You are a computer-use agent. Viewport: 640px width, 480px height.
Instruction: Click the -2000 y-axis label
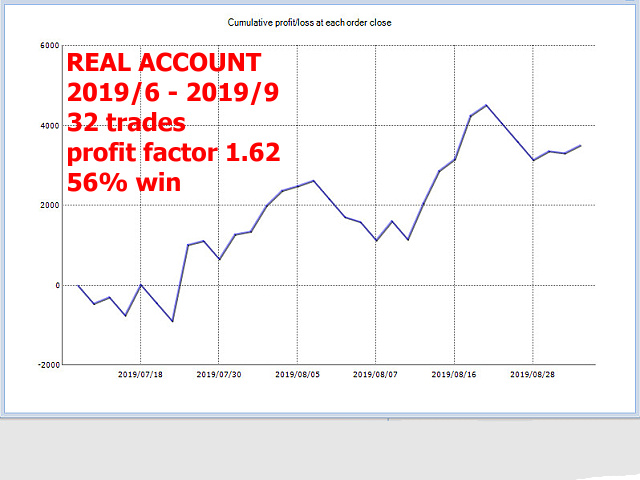tap(49, 365)
